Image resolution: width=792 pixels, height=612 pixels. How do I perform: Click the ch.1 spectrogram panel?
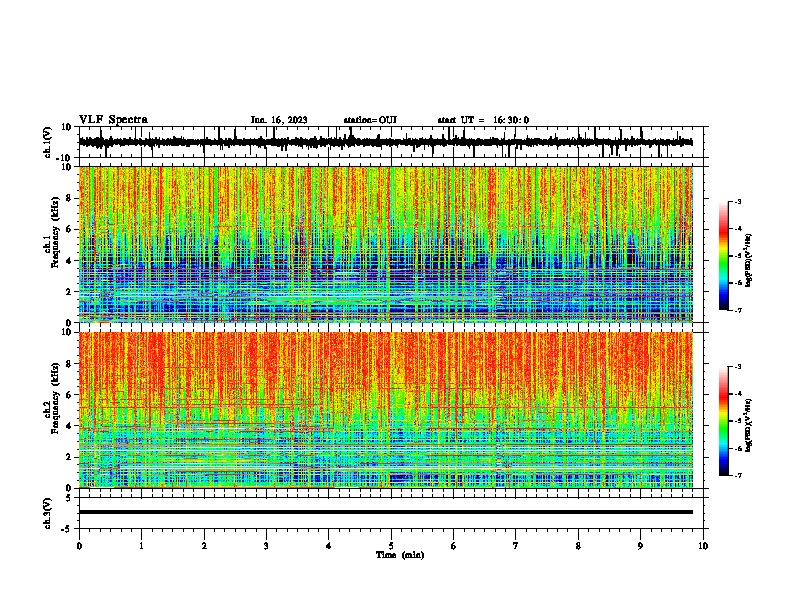tap(385, 244)
